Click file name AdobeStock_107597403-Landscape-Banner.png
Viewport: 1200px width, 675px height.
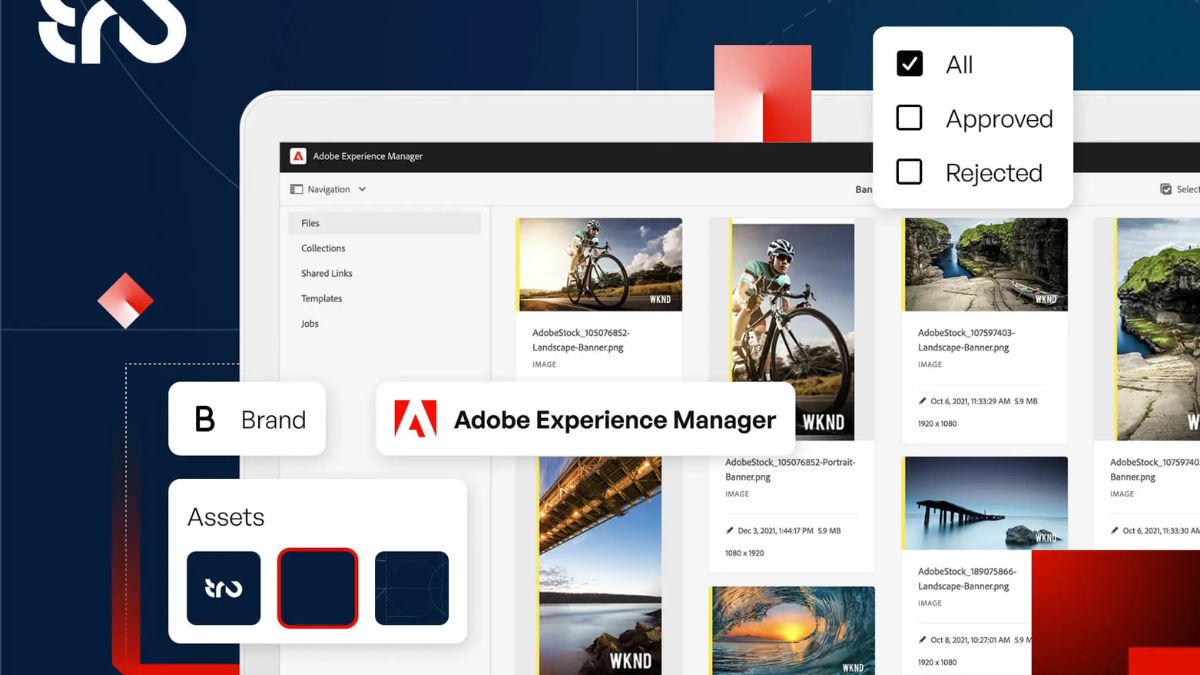click(967, 340)
